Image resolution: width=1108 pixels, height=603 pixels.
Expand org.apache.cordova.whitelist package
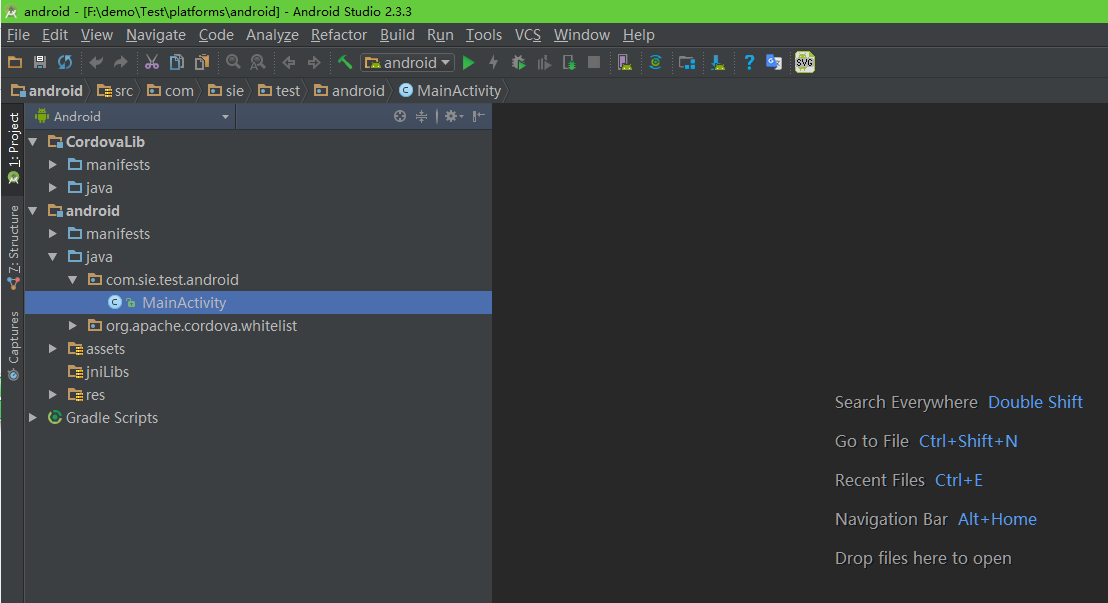(x=73, y=326)
